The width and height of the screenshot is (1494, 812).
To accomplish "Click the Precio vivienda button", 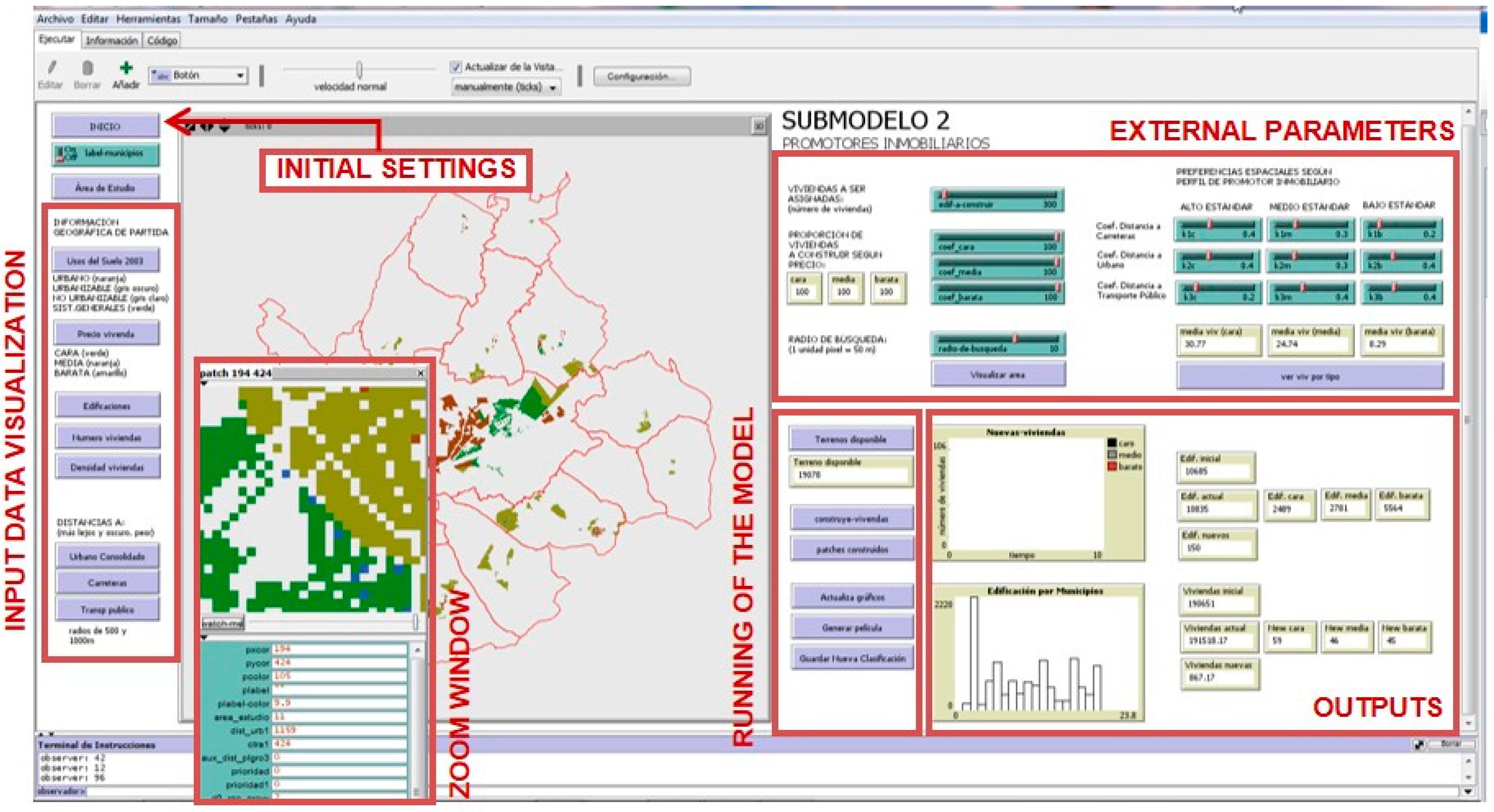I will (106, 334).
